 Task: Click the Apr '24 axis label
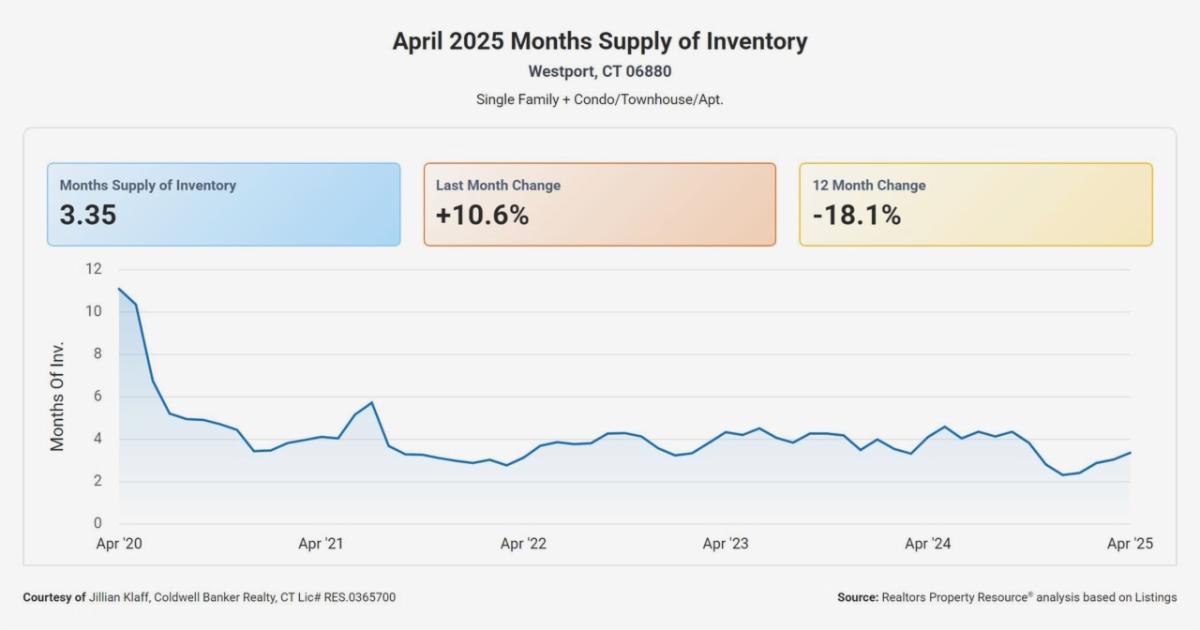click(927, 544)
